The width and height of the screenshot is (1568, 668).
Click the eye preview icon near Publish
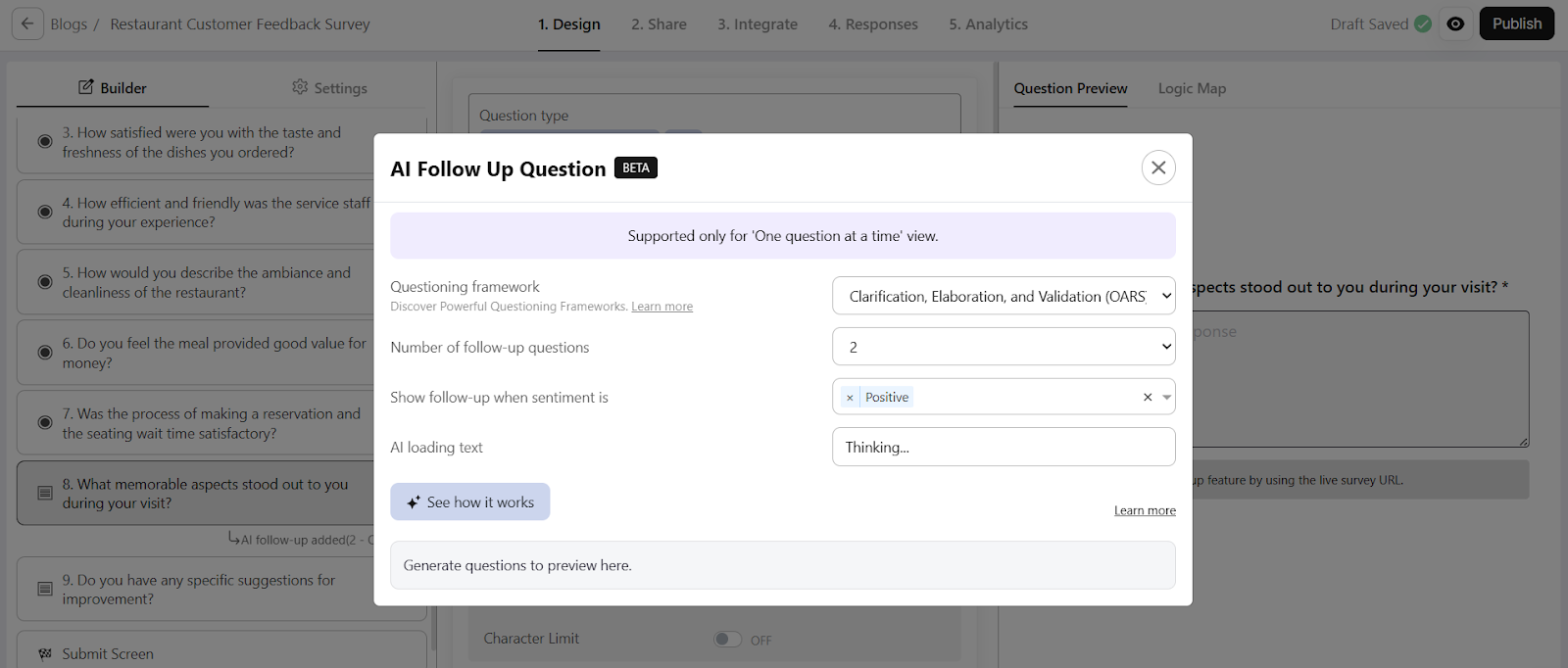1455,24
